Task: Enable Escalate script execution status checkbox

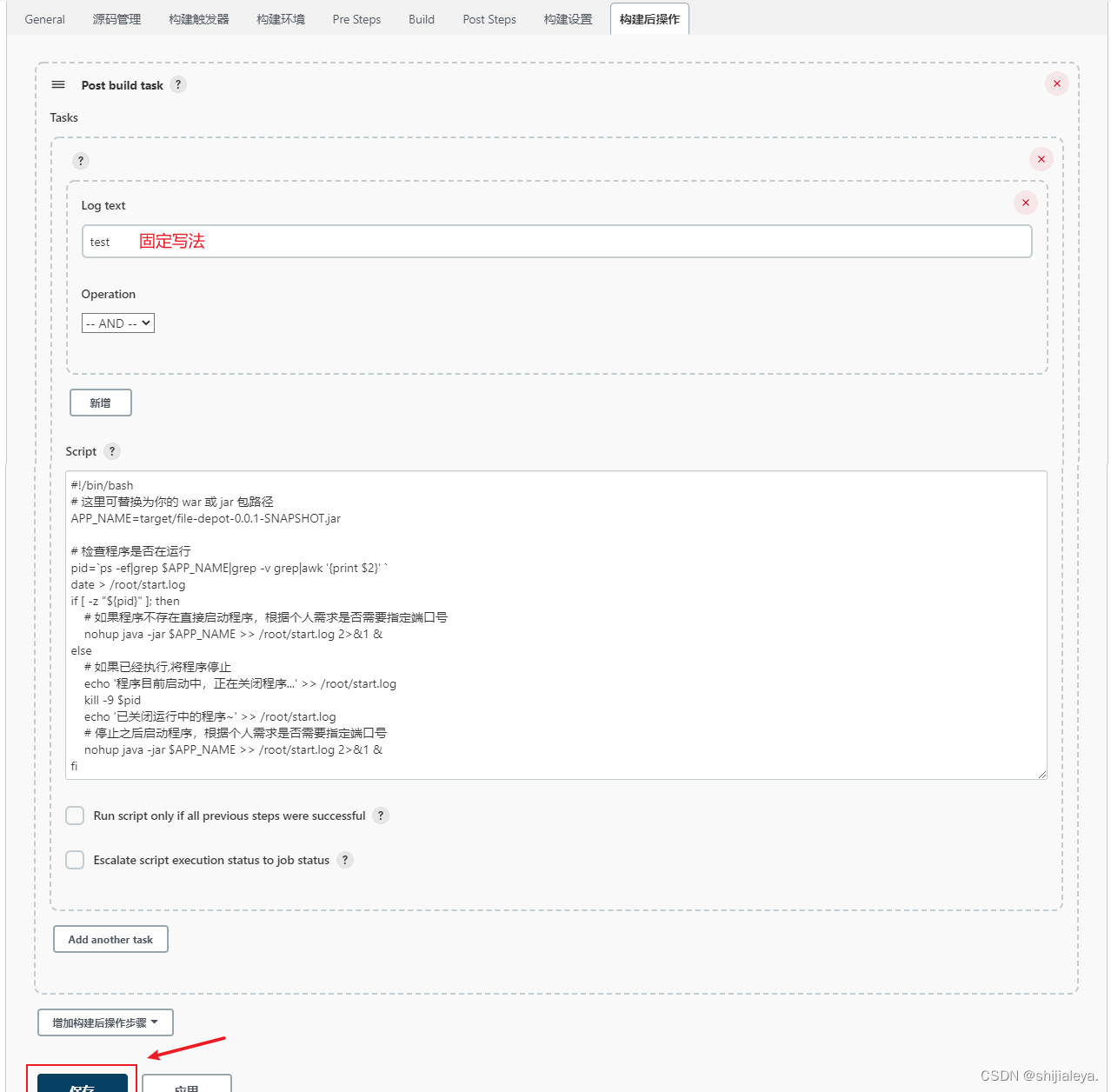Action: (76, 860)
